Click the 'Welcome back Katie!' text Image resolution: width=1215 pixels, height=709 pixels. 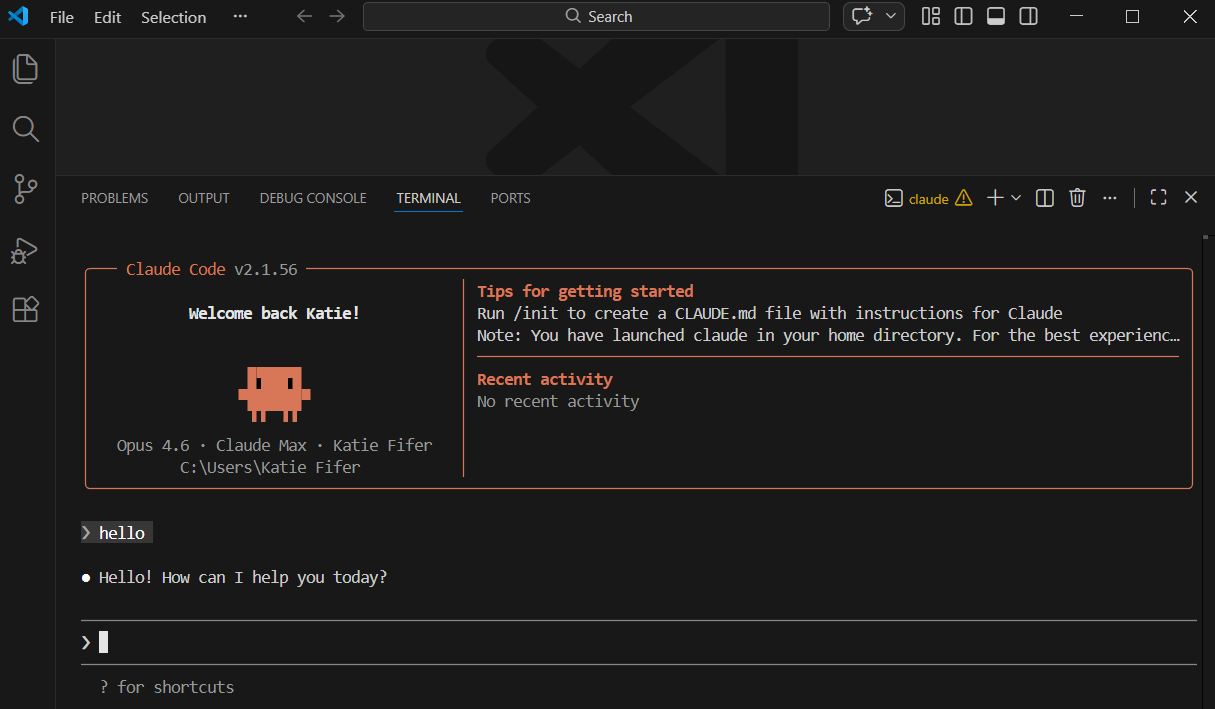pos(274,313)
